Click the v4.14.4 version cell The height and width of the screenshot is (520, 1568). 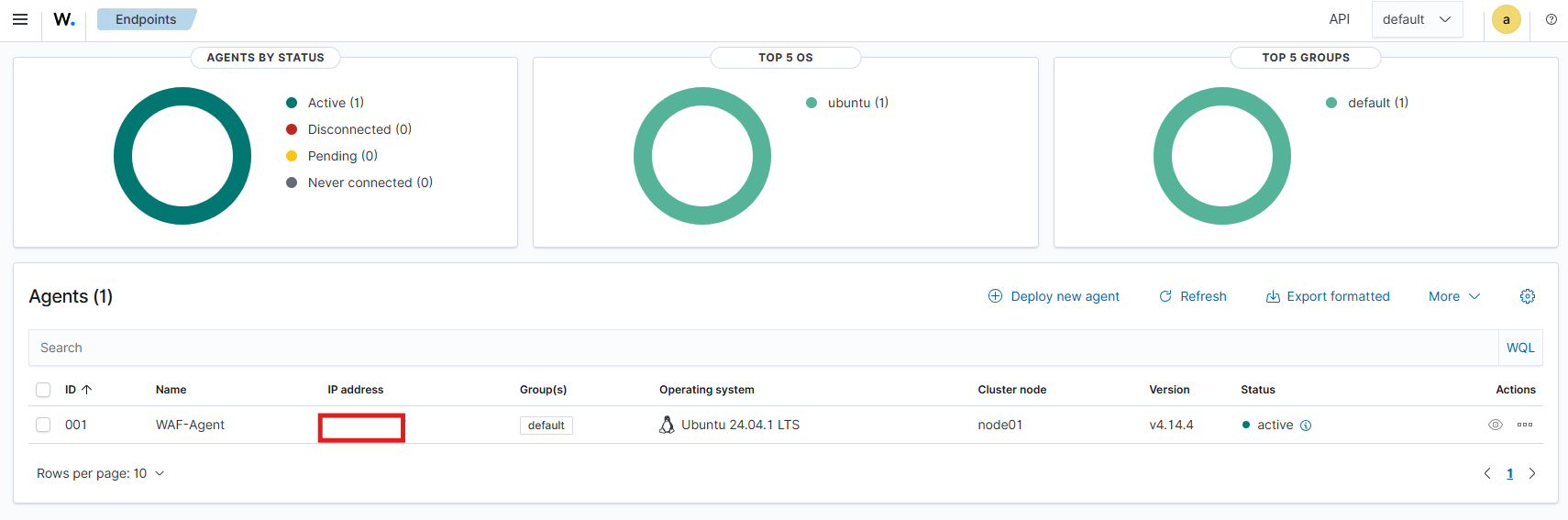1172,425
